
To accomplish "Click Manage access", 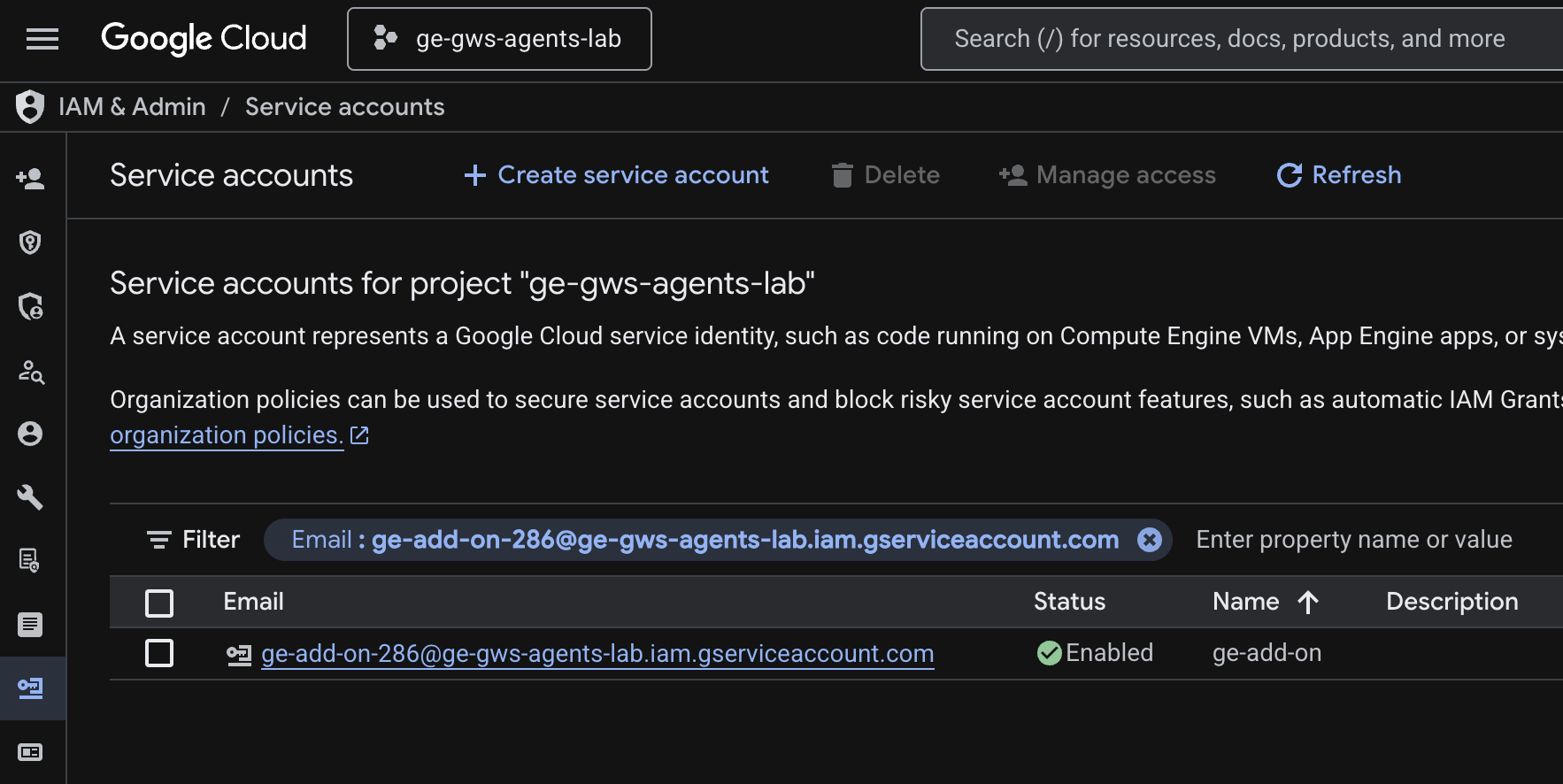I will (x=1107, y=175).
